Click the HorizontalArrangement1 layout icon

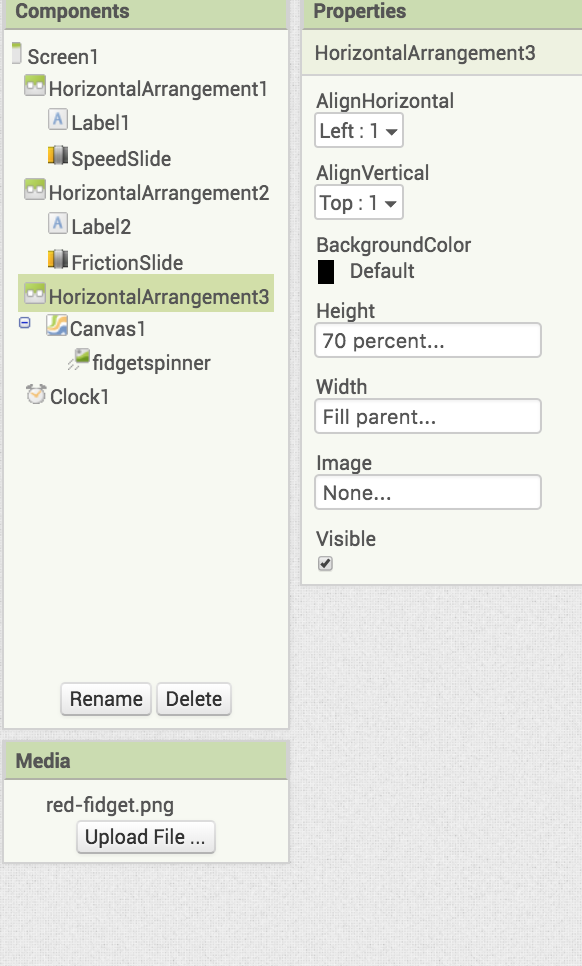coord(34,86)
